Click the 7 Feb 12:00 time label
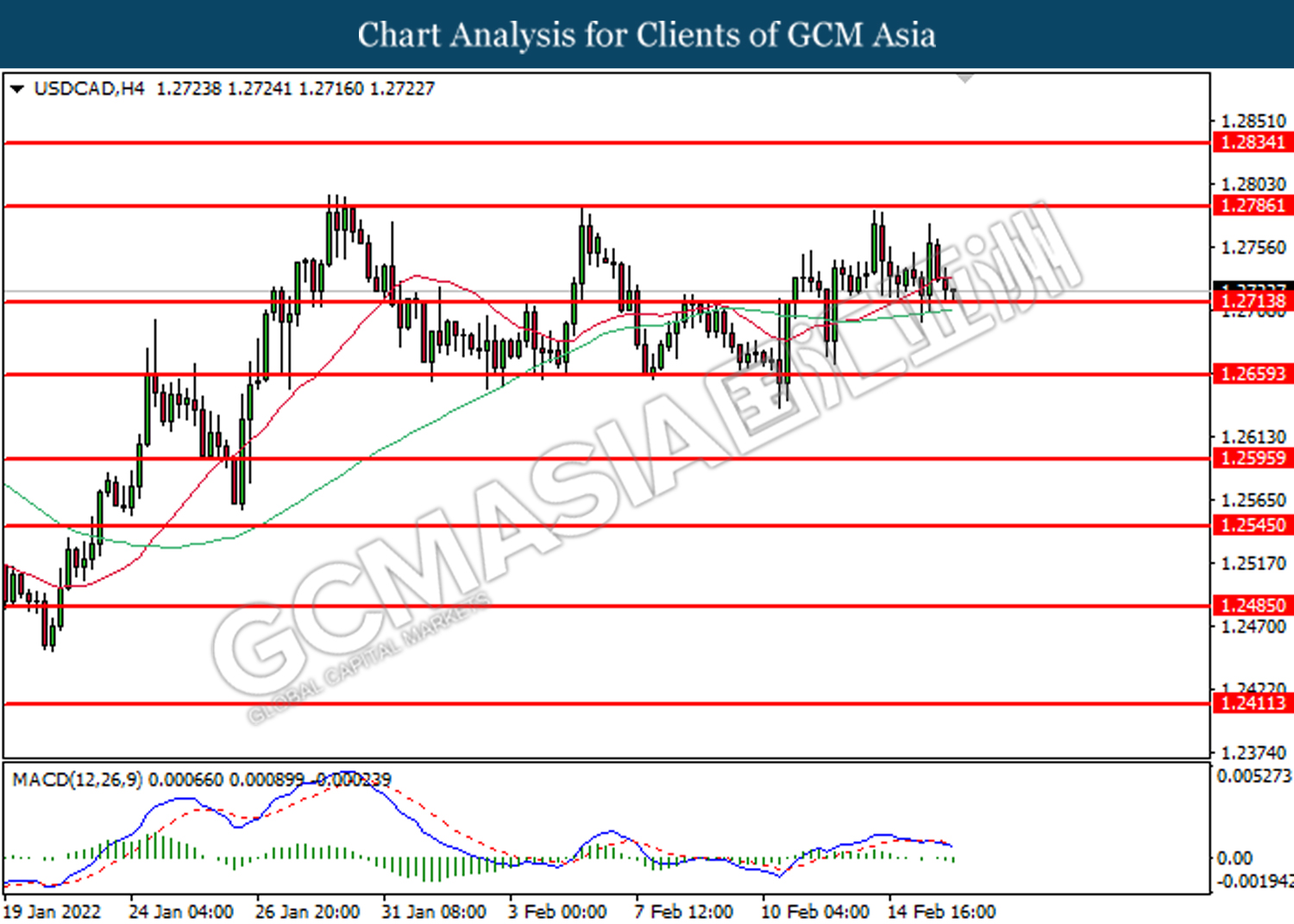Image resolution: width=1294 pixels, height=924 pixels. [x=684, y=912]
